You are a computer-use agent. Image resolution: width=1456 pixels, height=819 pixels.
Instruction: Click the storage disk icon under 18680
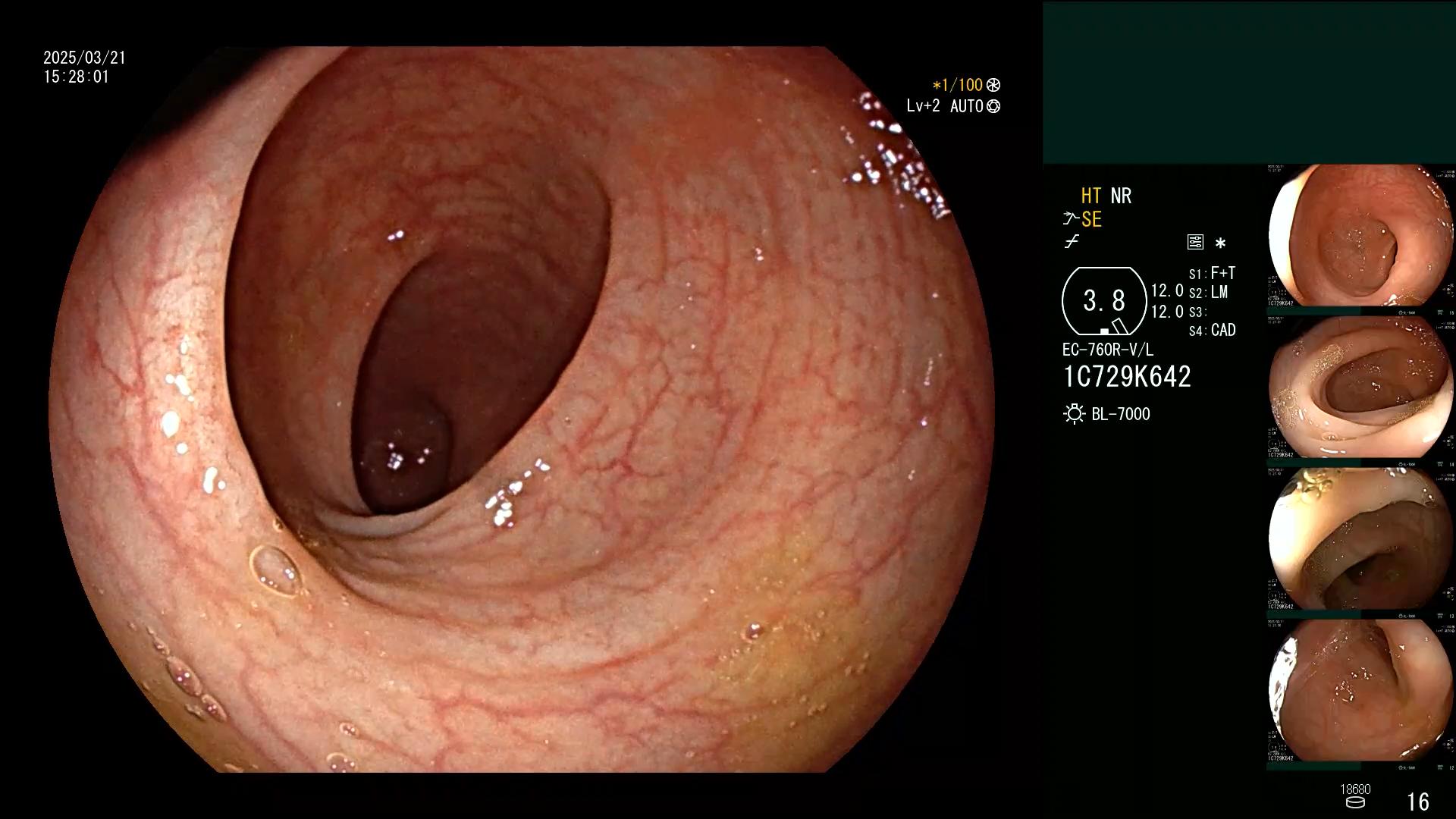pos(1355,802)
